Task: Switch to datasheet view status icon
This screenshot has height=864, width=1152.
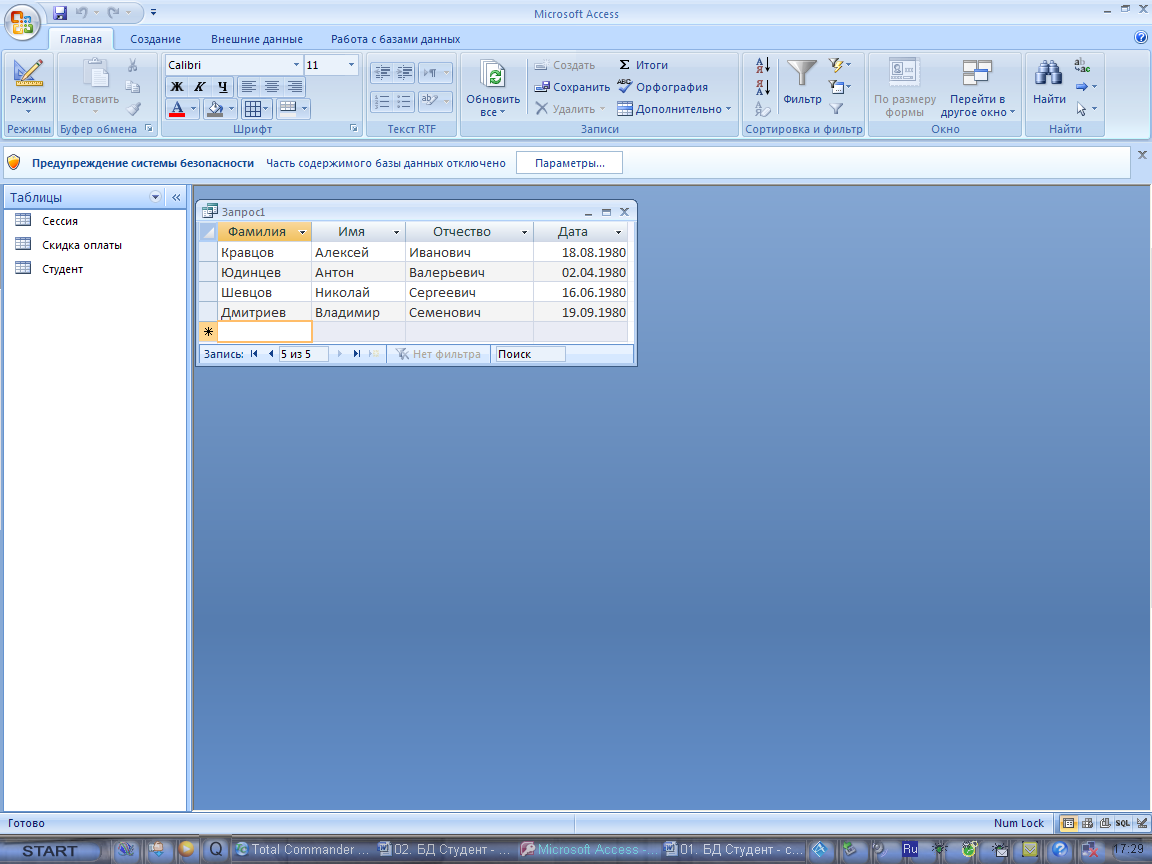Action: 1069,824
